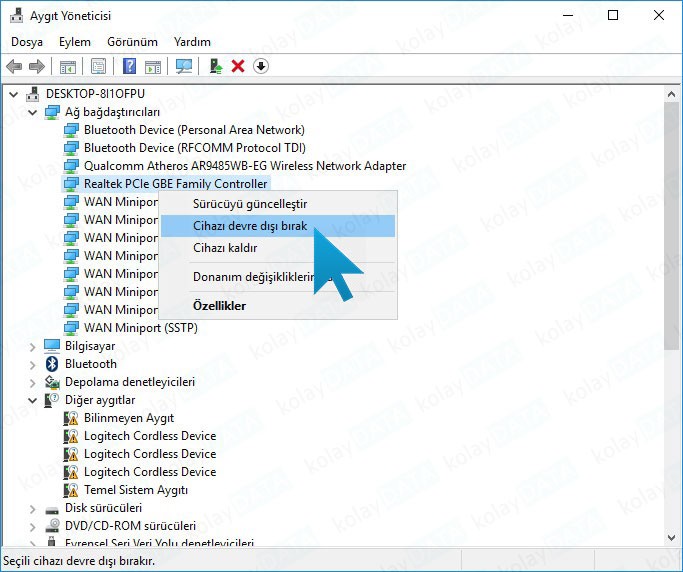Viewport: 683px width, 572px height.
Task: Choose Cihazı kaldır from context menu
Action: (278, 248)
